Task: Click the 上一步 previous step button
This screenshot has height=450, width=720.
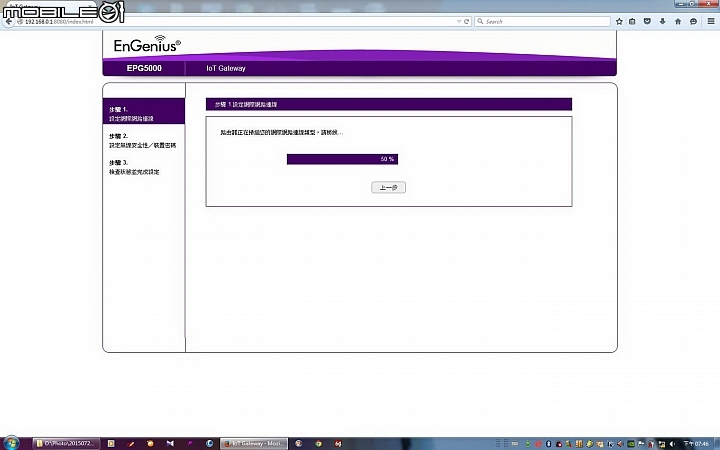Action: tap(388, 187)
